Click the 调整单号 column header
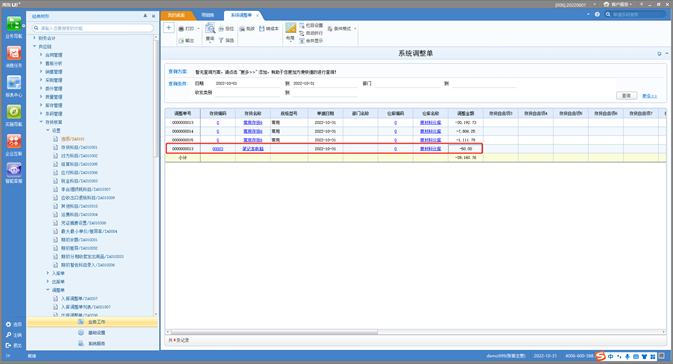Viewport: 673px width, 364px height. tap(183, 113)
